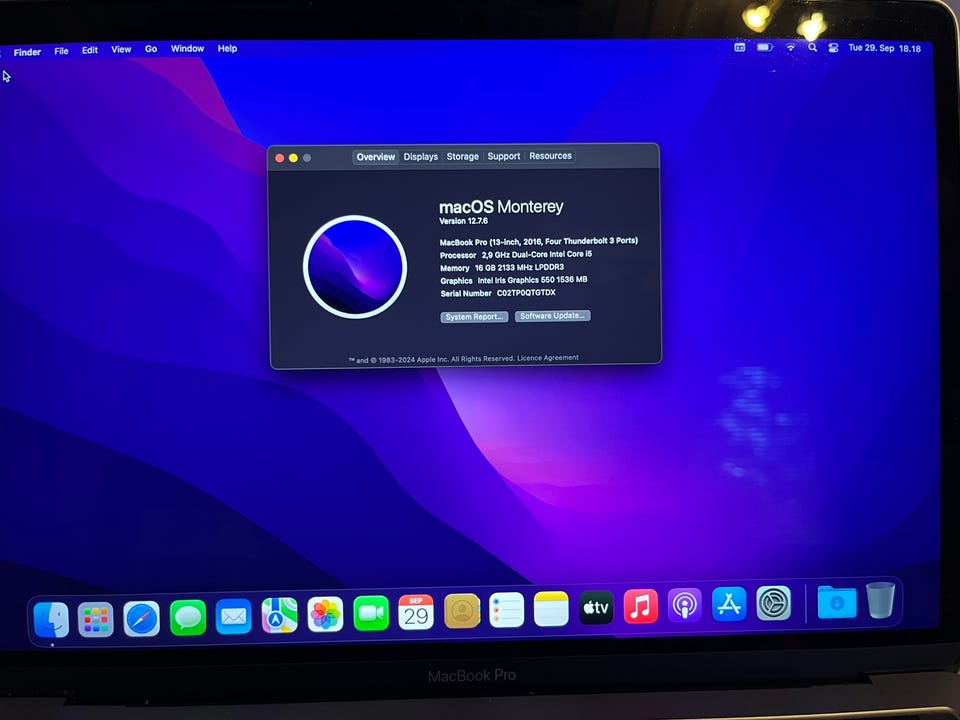Screen dimensions: 960x720
Task: Show the Resources tab
Action: pos(550,156)
